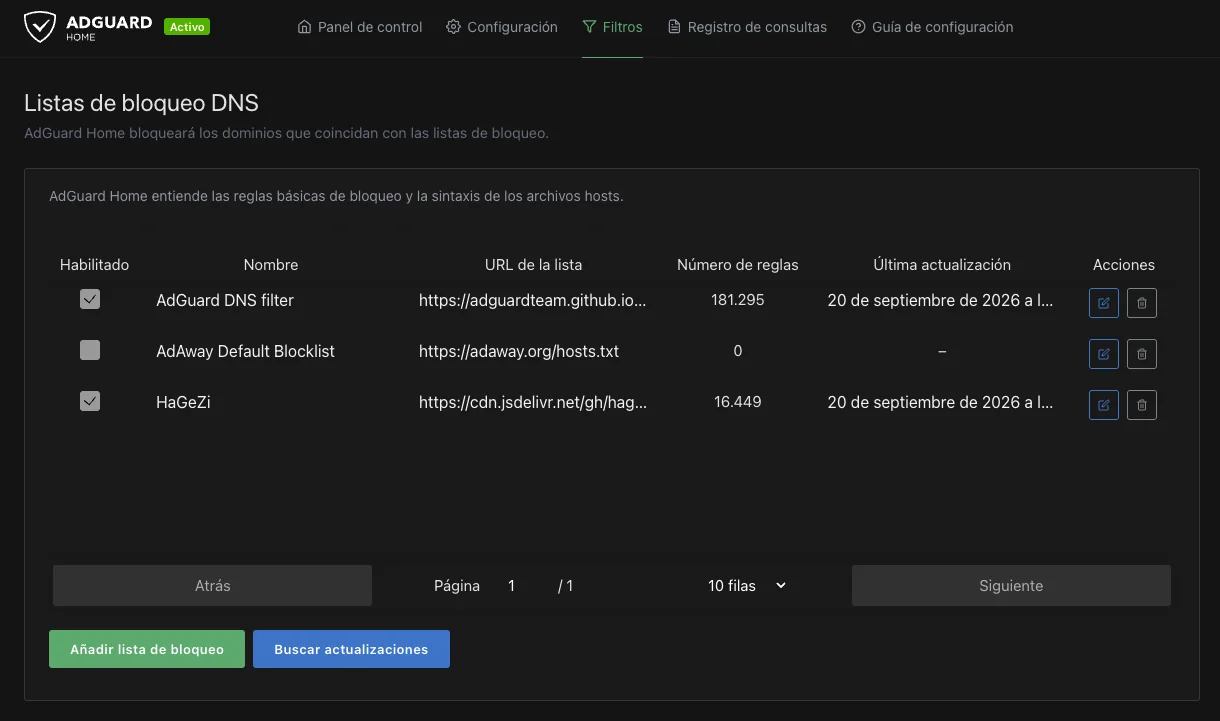Image resolution: width=1220 pixels, height=721 pixels.
Task: Sort by Nombre column header
Action: [x=271, y=265]
